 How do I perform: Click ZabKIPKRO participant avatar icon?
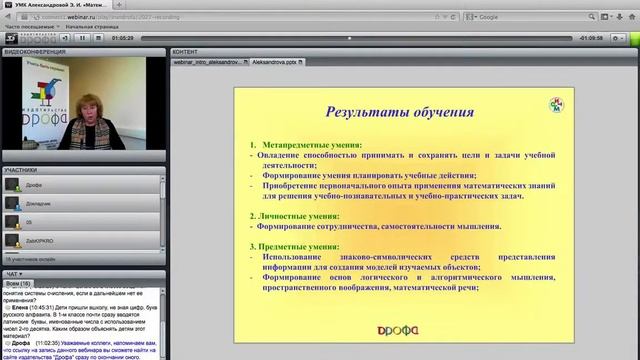(13, 241)
